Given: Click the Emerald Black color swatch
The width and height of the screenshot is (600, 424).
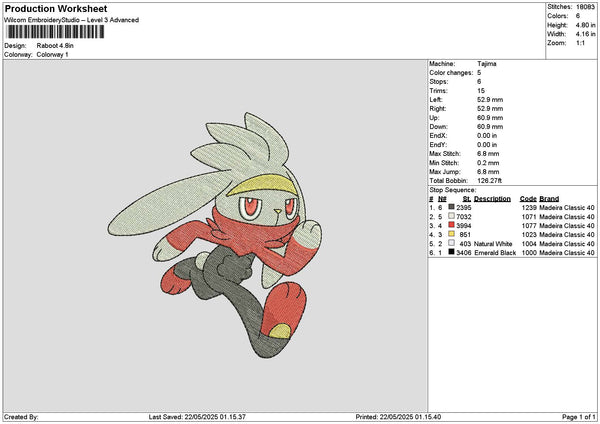Looking at the screenshot, I should click(452, 252).
